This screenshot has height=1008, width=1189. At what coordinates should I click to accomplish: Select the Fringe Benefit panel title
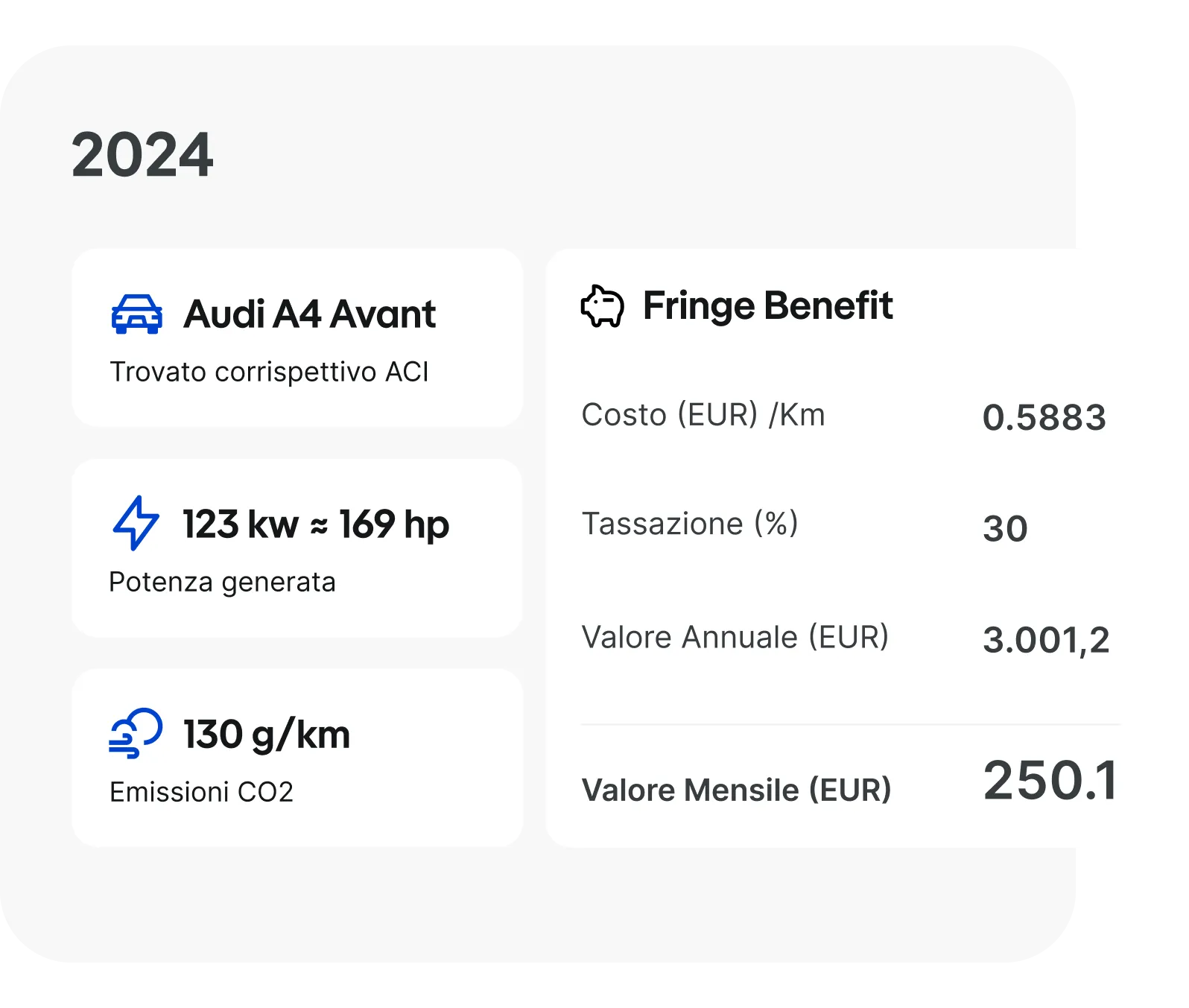click(767, 305)
